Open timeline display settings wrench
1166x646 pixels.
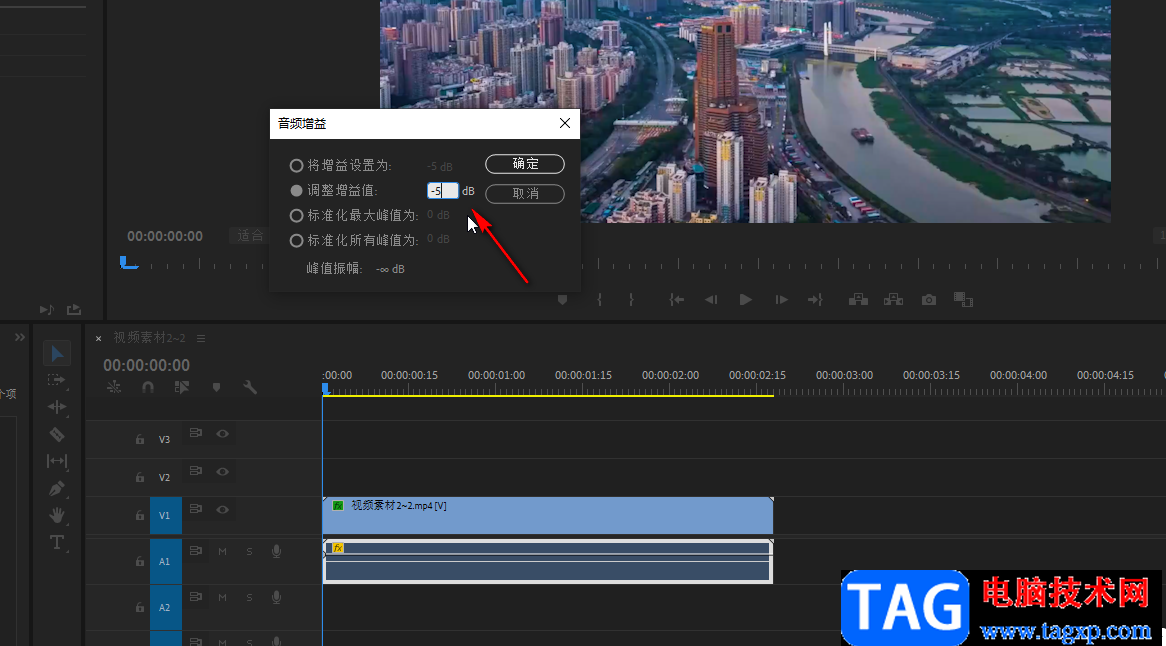pos(250,387)
